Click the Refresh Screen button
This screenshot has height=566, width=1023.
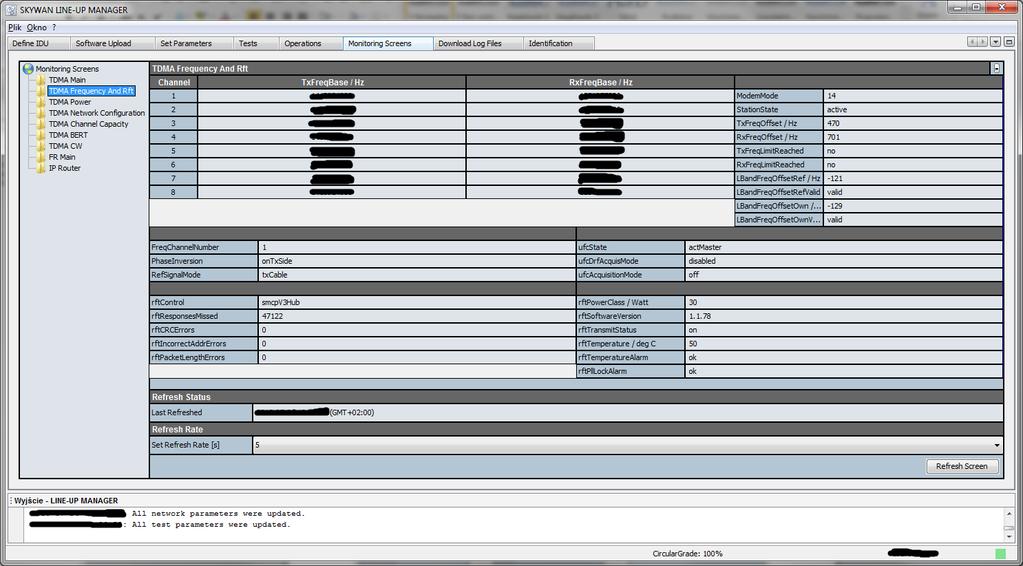(x=962, y=466)
